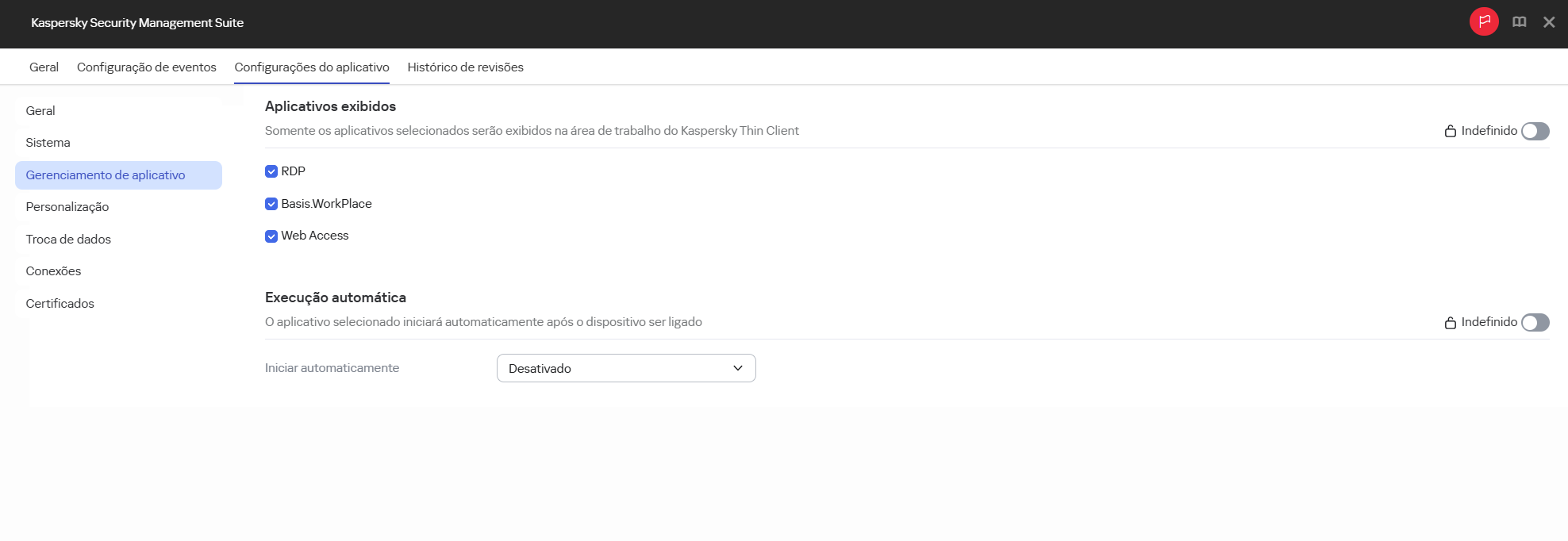Open the Troca de dados section
The width and height of the screenshot is (1568, 541).
(118, 240)
